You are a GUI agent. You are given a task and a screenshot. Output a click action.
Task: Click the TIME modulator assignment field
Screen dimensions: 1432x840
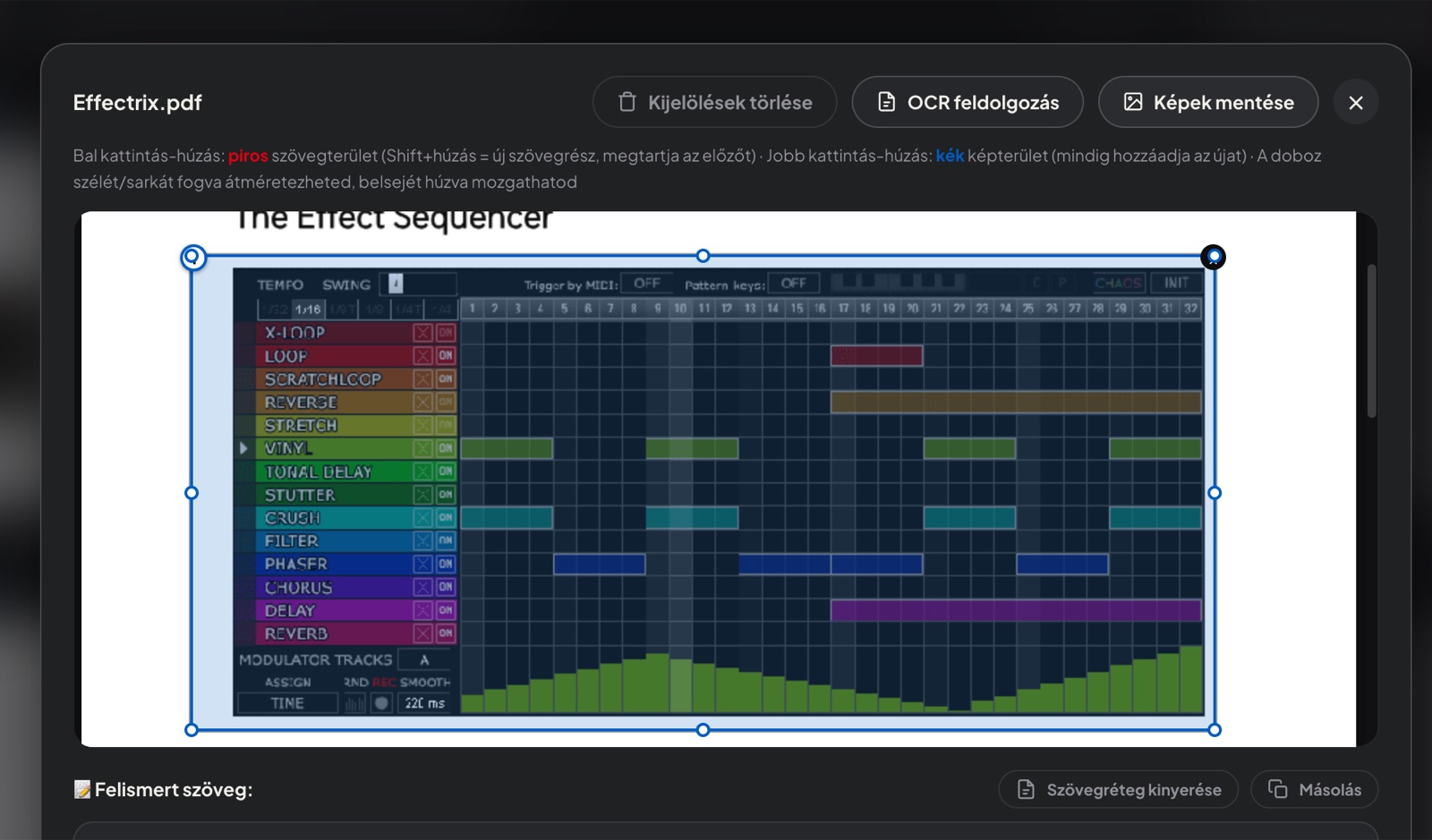(287, 703)
